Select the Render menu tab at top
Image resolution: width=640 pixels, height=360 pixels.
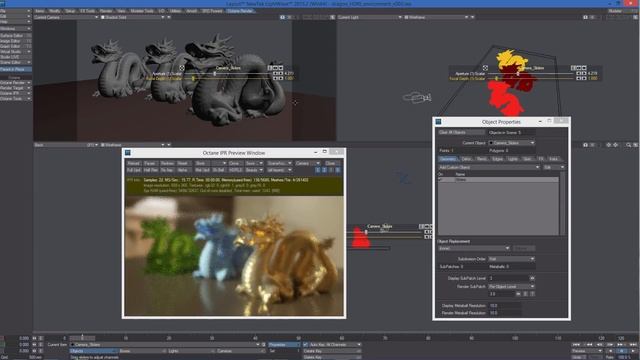point(106,11)
